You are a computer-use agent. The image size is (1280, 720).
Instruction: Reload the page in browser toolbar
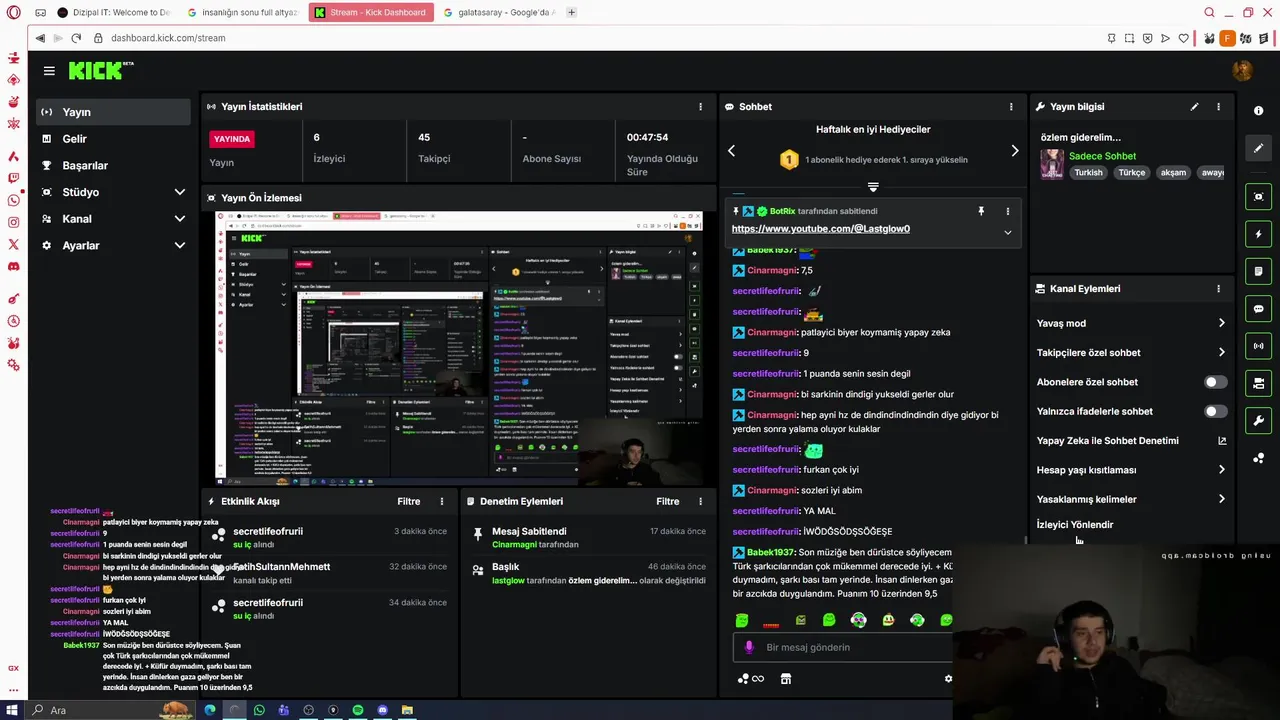[76, 38]
